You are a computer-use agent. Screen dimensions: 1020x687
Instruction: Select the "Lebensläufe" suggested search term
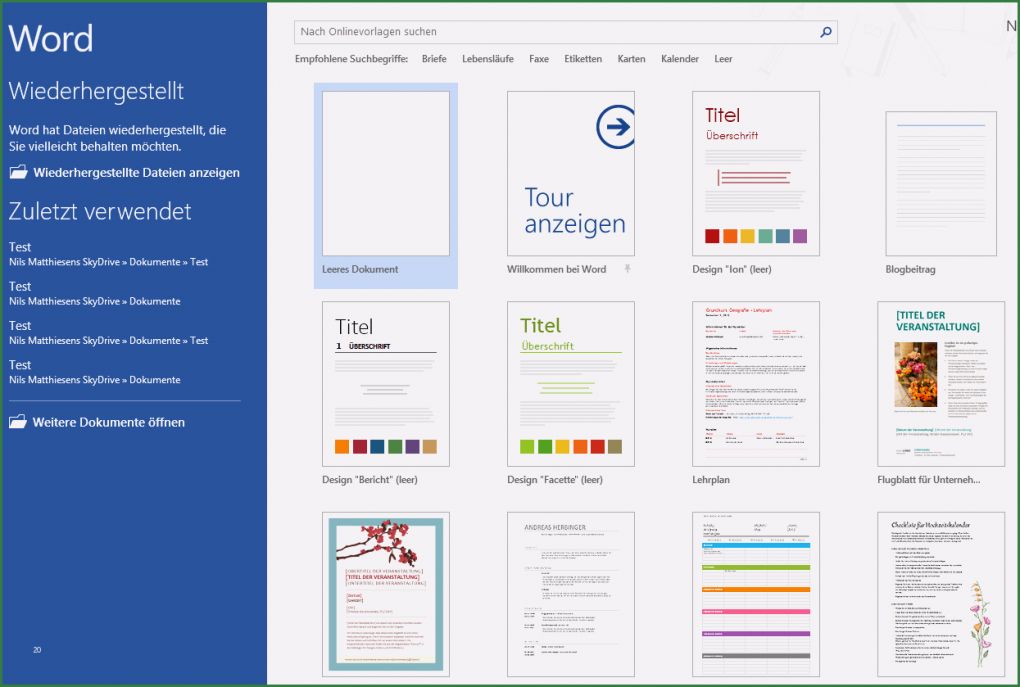point(487,59)
